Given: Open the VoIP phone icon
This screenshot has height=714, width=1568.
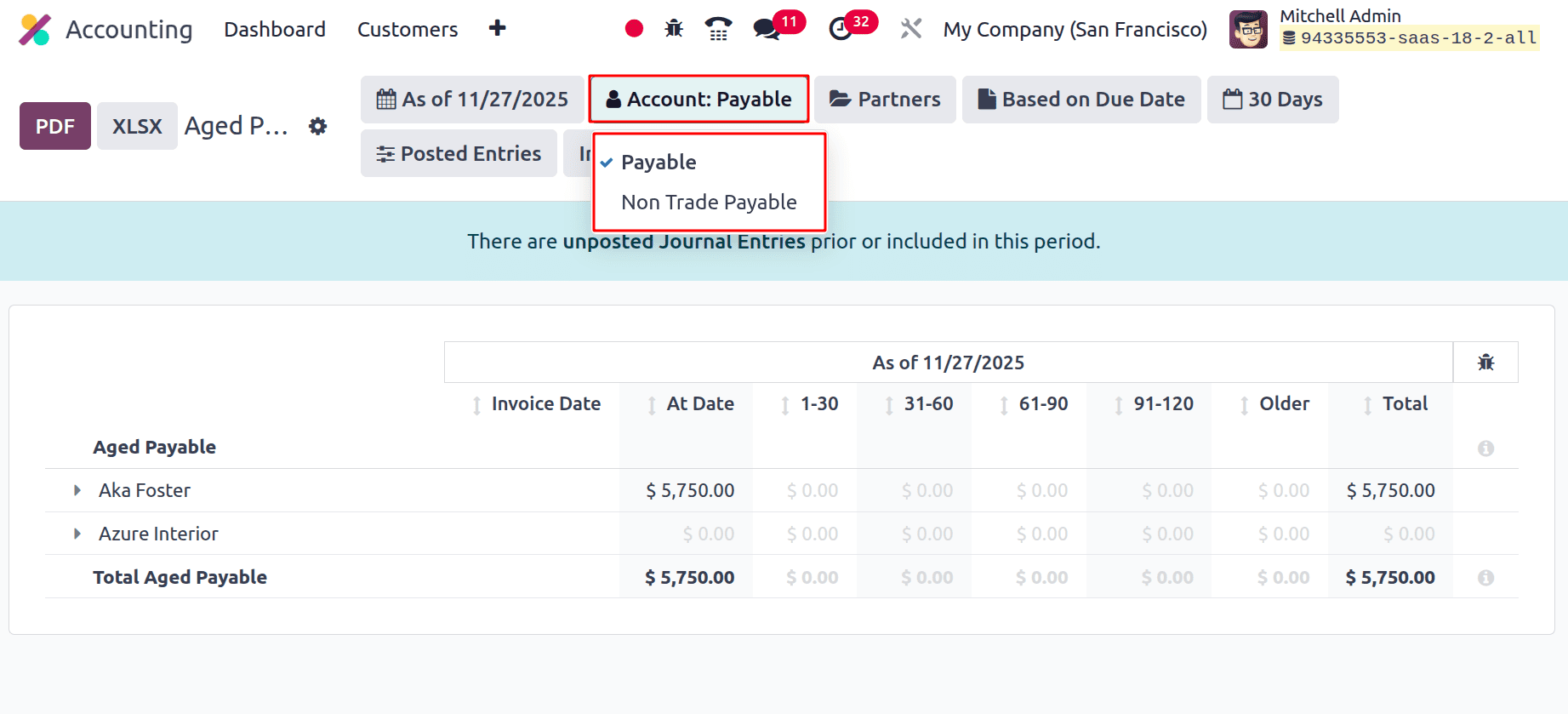Looking at the screenshot, I should tap(719, 29).
